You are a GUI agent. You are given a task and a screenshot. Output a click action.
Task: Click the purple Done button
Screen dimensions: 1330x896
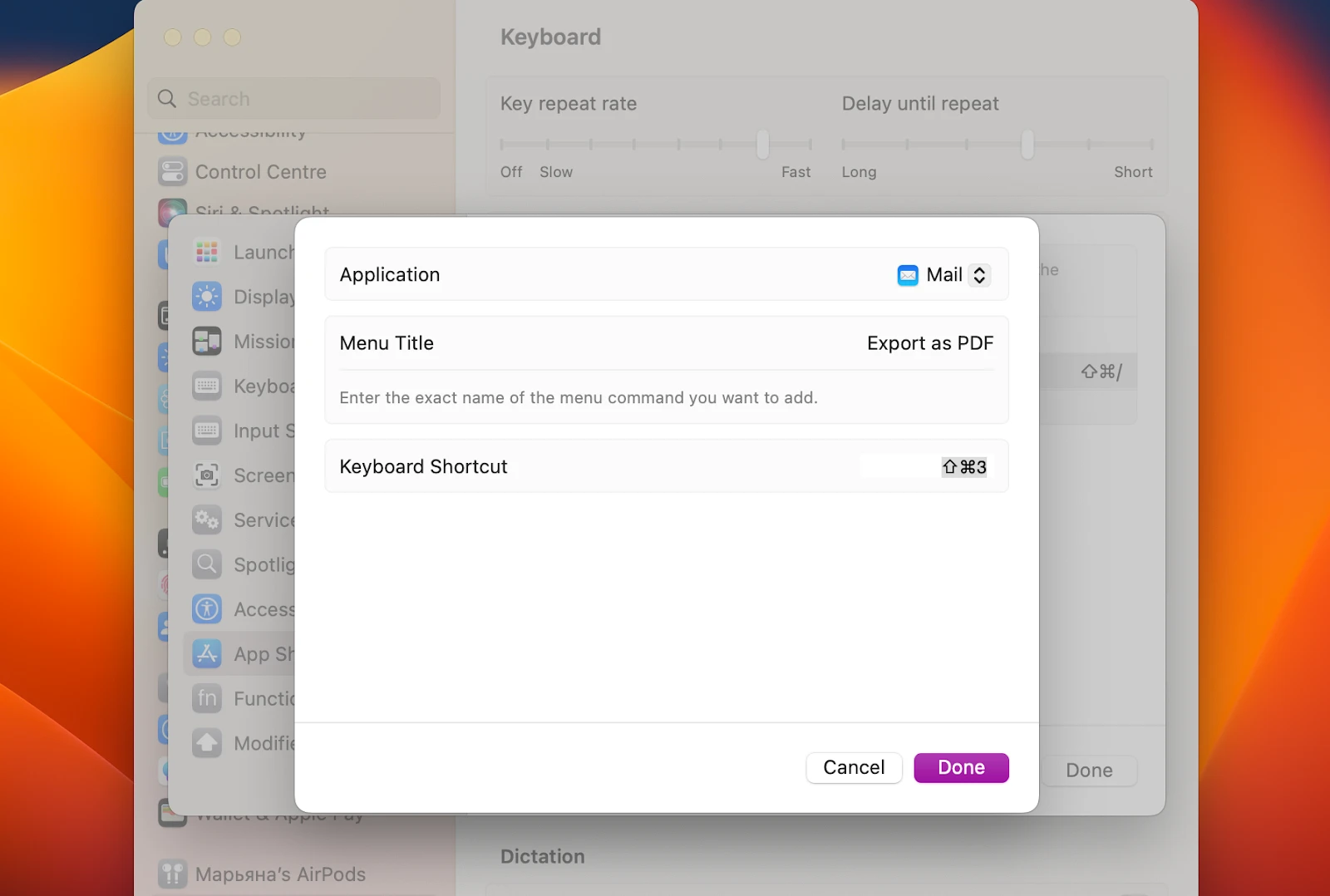coord(961,767)
